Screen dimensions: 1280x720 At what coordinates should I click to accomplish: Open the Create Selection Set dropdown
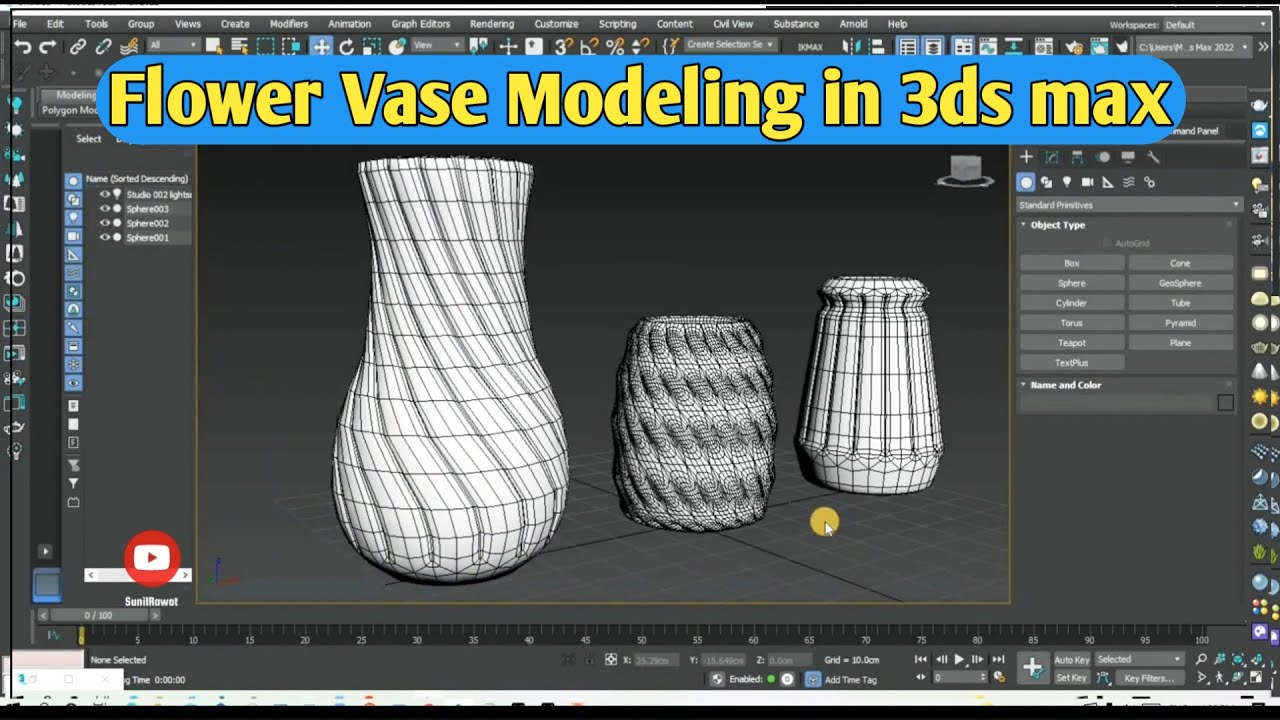(731, 46)
